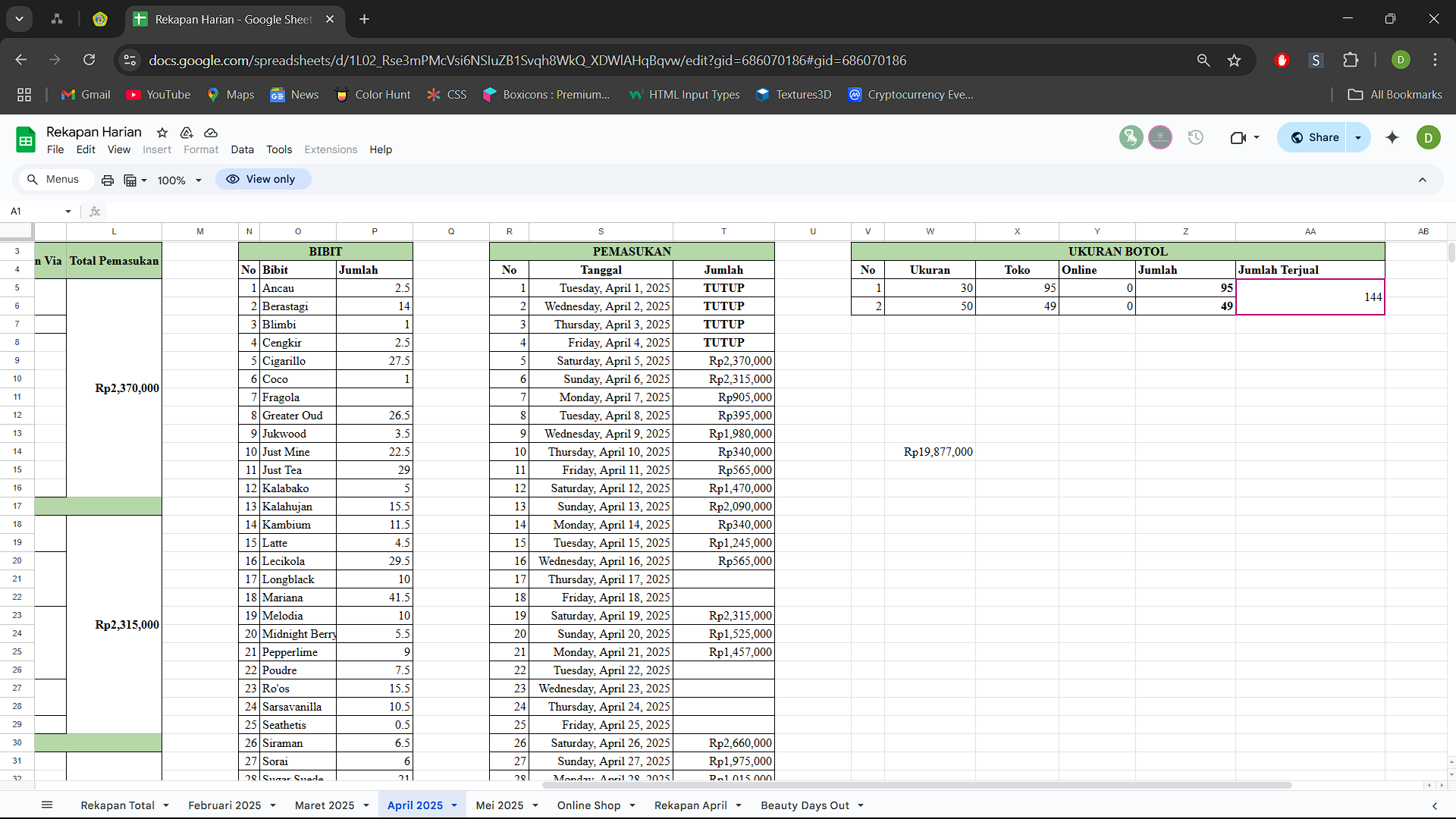This screenshot has height=819, width=1456.
Task: Switch to Mei 2025 sheet tab
Action: pos(499,805)
